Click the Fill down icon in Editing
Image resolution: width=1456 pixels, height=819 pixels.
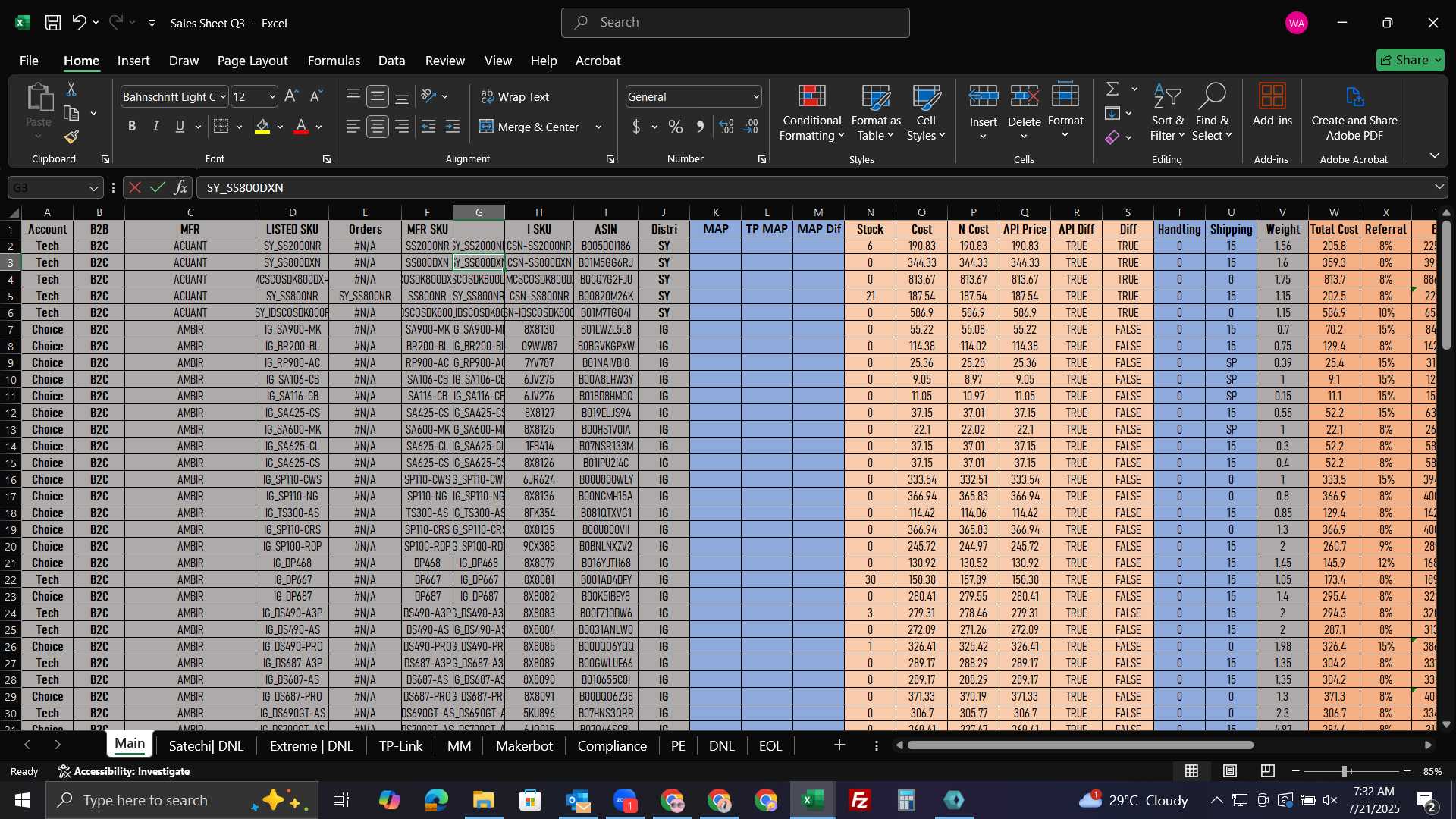pos(1112,114)
